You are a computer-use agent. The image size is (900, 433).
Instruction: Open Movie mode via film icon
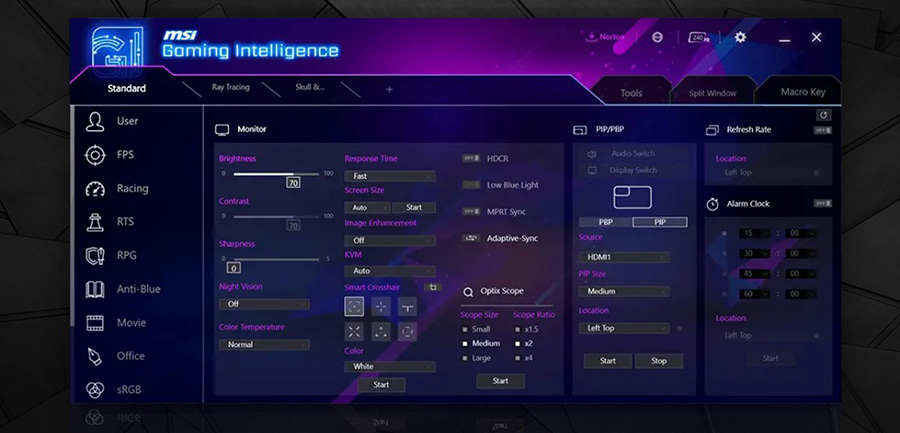pyautogui.click(x=95, y=323)
